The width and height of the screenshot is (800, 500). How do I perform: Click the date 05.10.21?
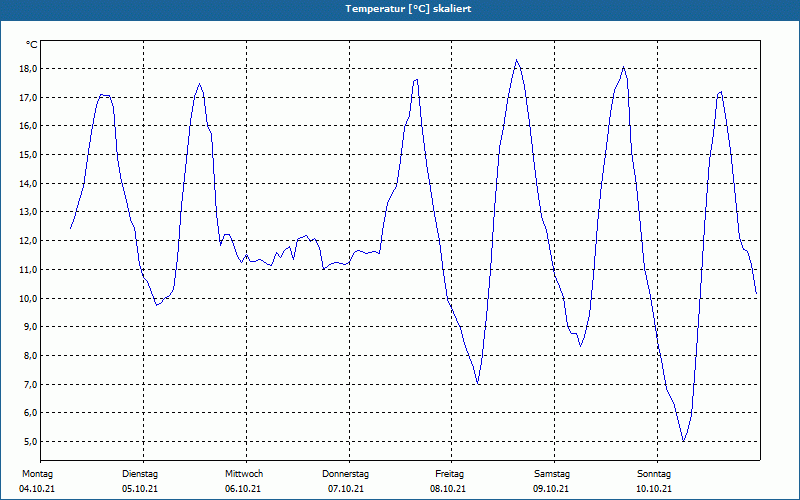click(x=140, y=489)
